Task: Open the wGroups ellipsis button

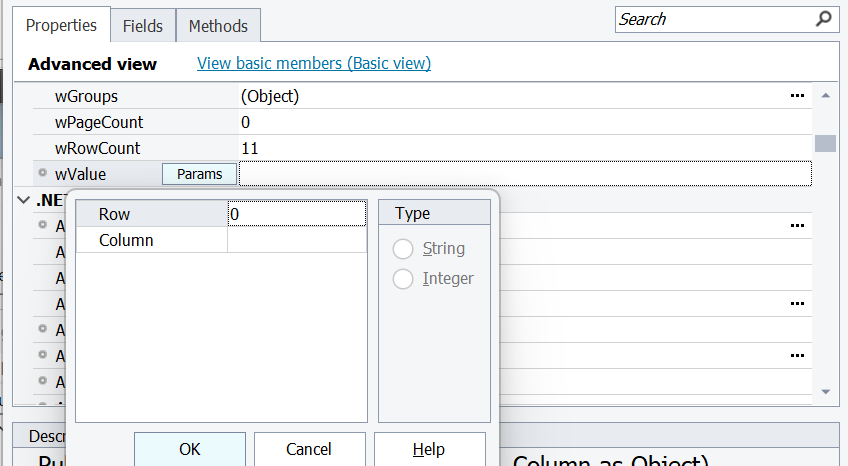Action: click(x=797, y=96)
